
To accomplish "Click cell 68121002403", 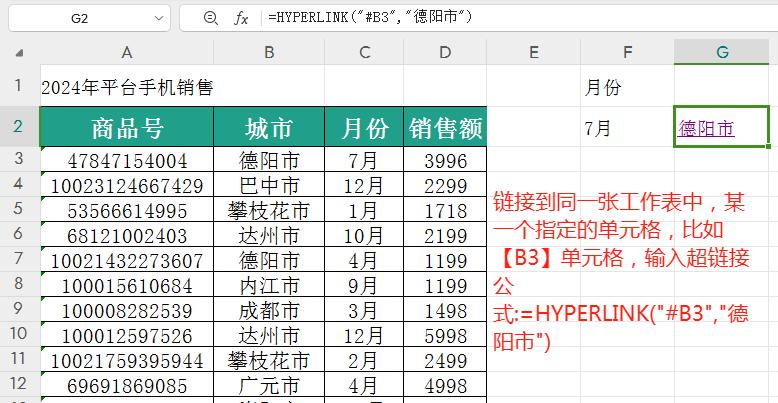I will pos(127,236).
